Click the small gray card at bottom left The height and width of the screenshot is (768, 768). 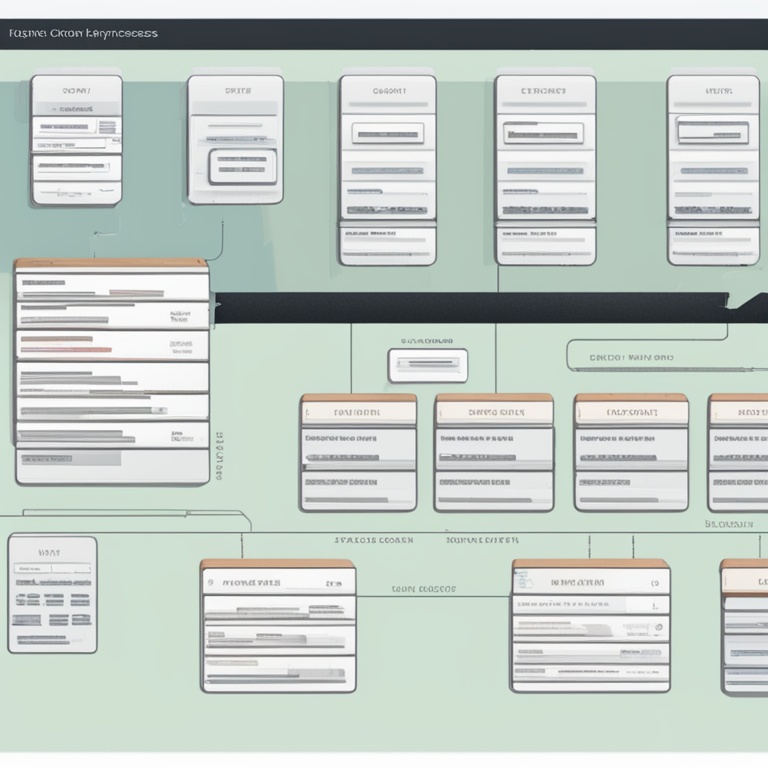tap(52, 594)
